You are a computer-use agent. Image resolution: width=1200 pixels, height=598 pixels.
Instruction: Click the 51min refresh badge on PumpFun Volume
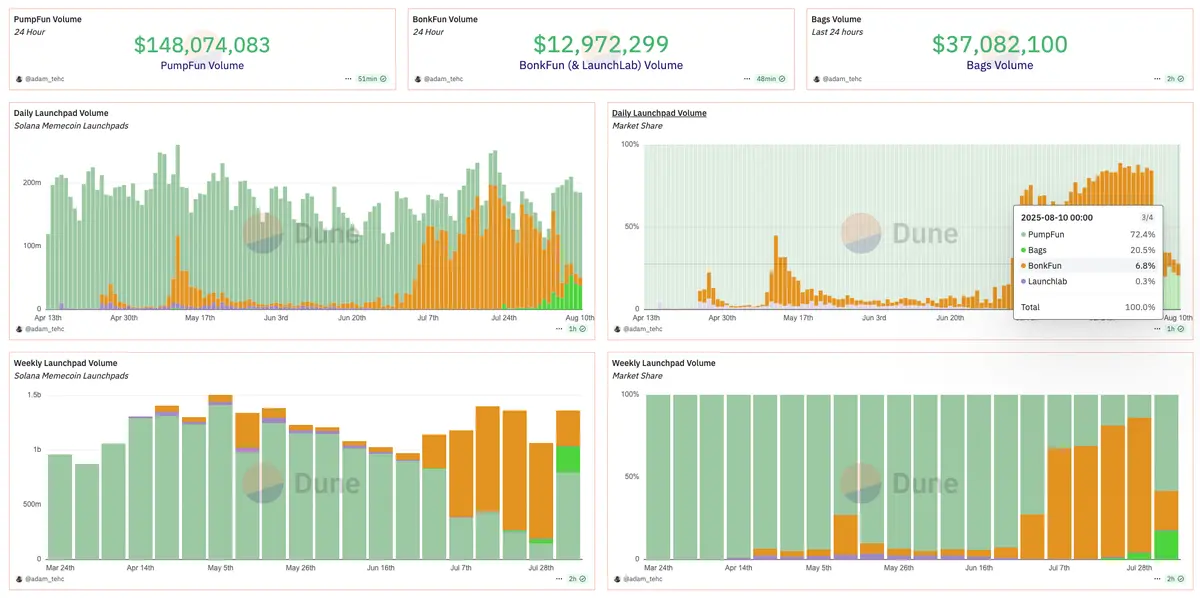click(372, 78)
